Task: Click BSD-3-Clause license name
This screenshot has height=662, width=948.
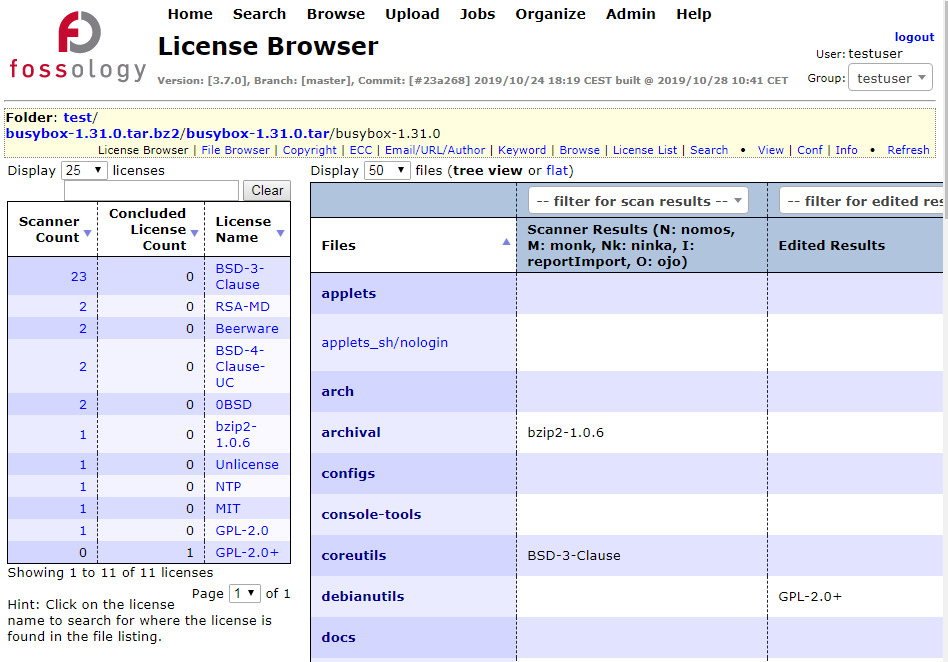Action: point(239,276)
